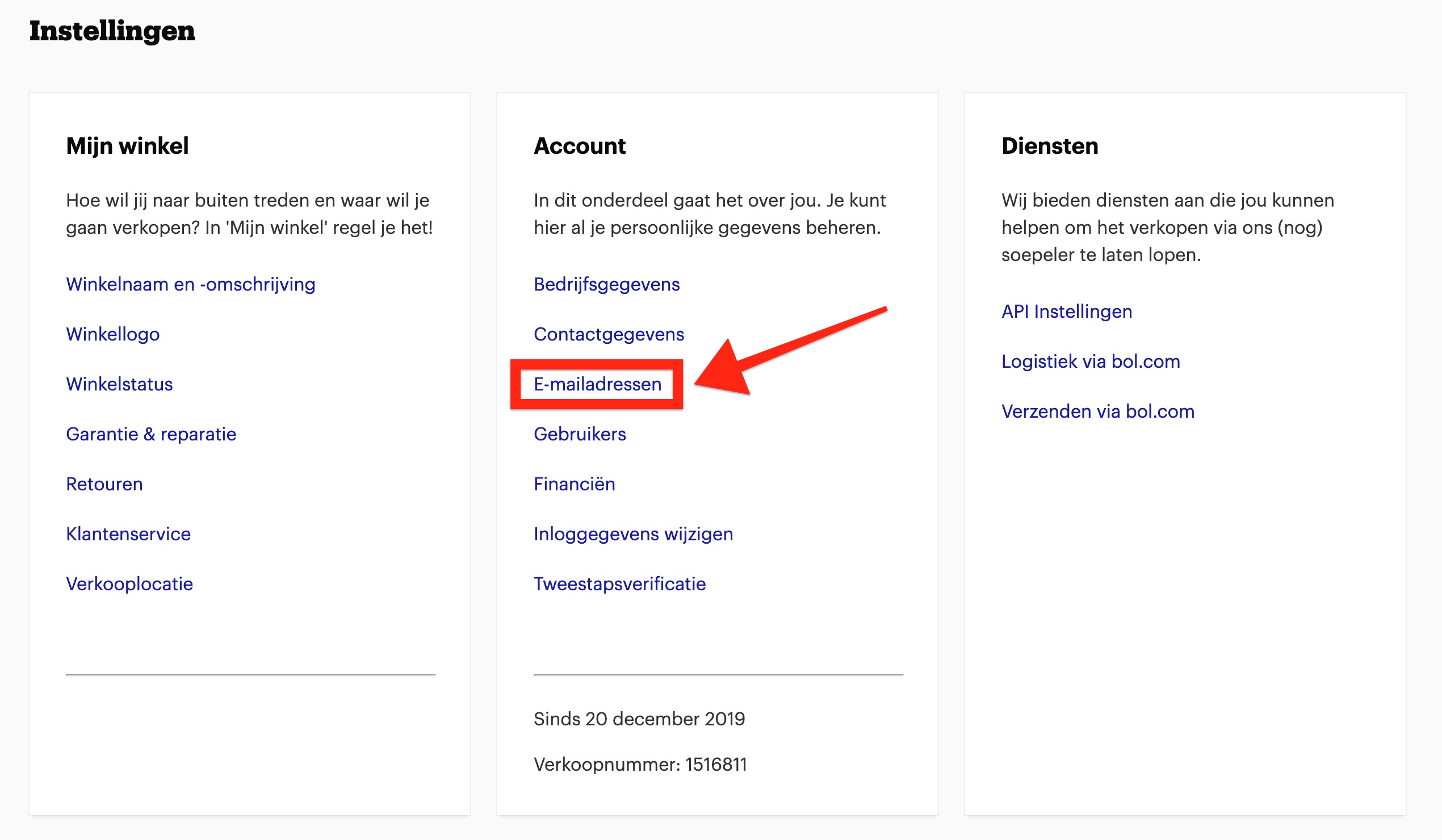1442x840 pixels.
Task: Click the highlighted E-mailadressen link
Action: point(597,384)
